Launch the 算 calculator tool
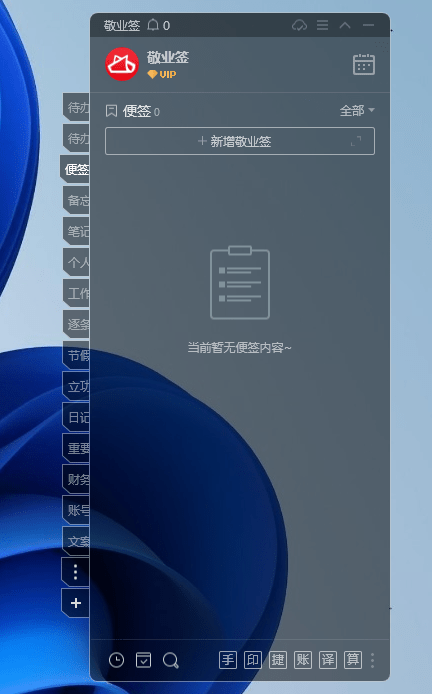Viewport: 432px width, 694px height. coord(353,660)
